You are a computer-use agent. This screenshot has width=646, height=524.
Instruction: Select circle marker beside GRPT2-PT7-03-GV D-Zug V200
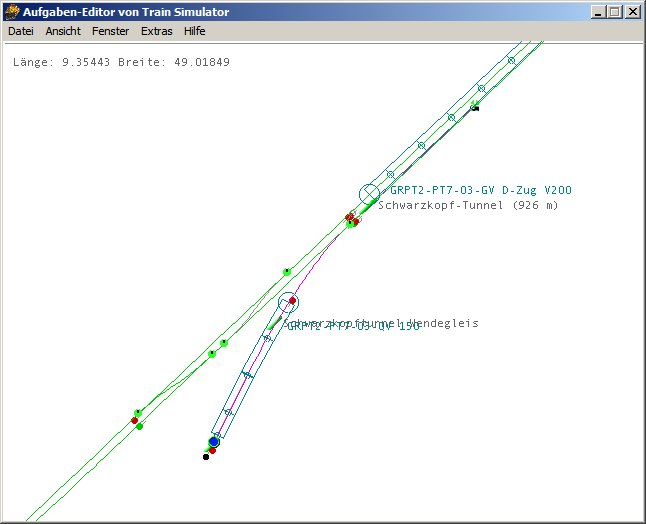tap(370, 193)
